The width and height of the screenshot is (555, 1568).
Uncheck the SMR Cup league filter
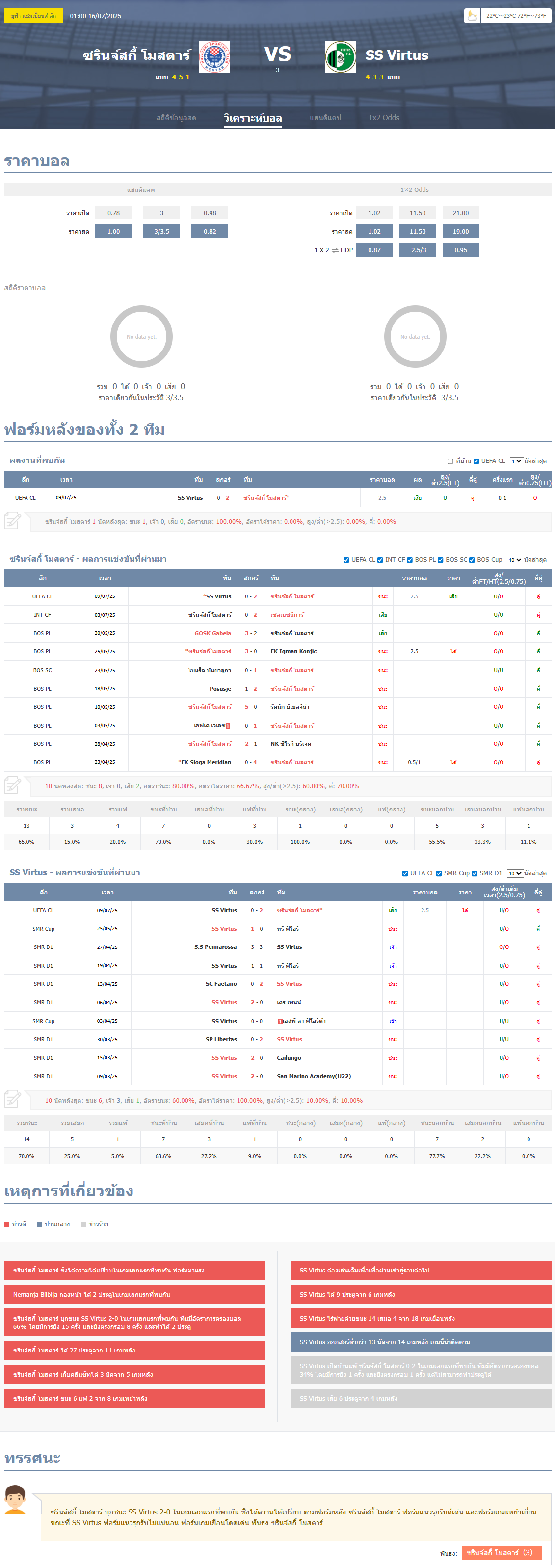click(439, 873)
